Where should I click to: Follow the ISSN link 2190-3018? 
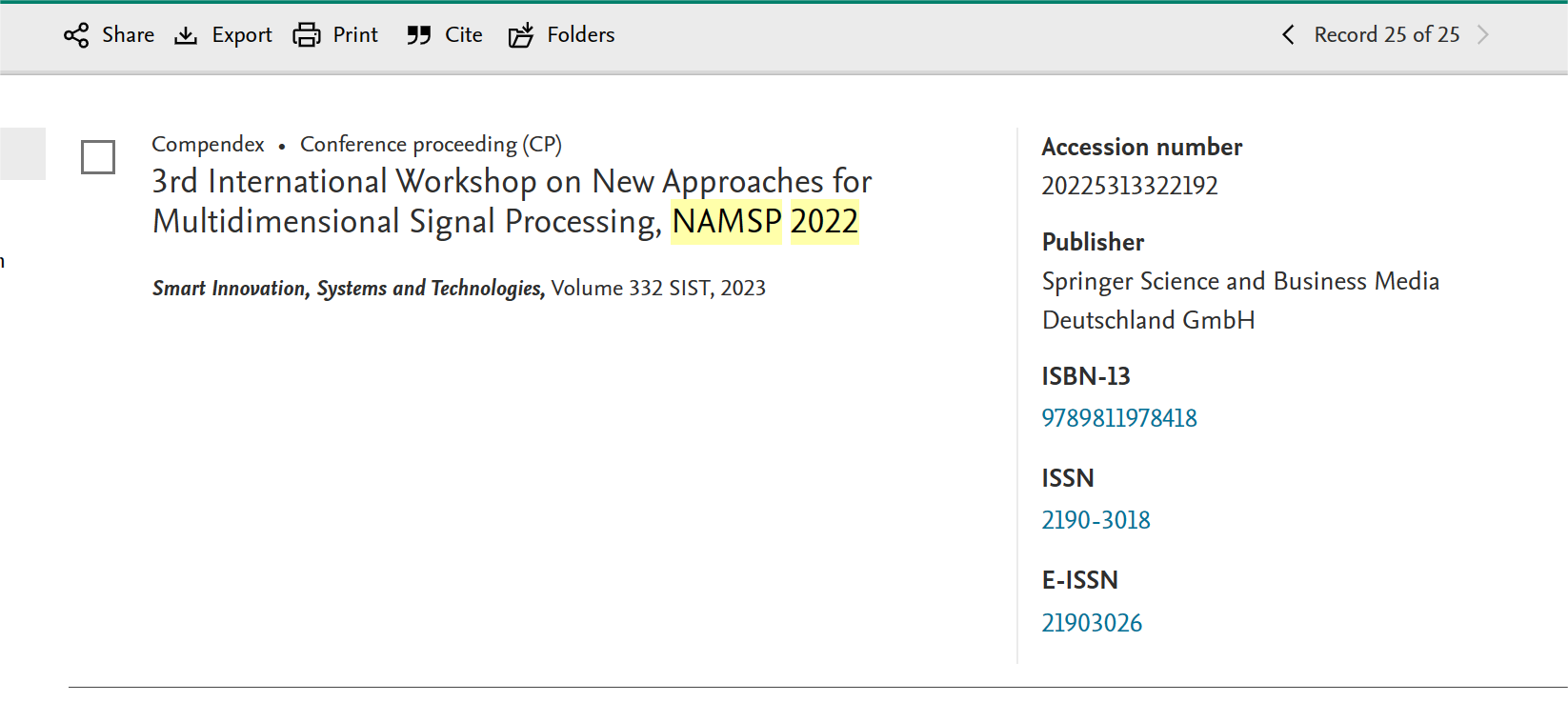[x=1096, y=520]
